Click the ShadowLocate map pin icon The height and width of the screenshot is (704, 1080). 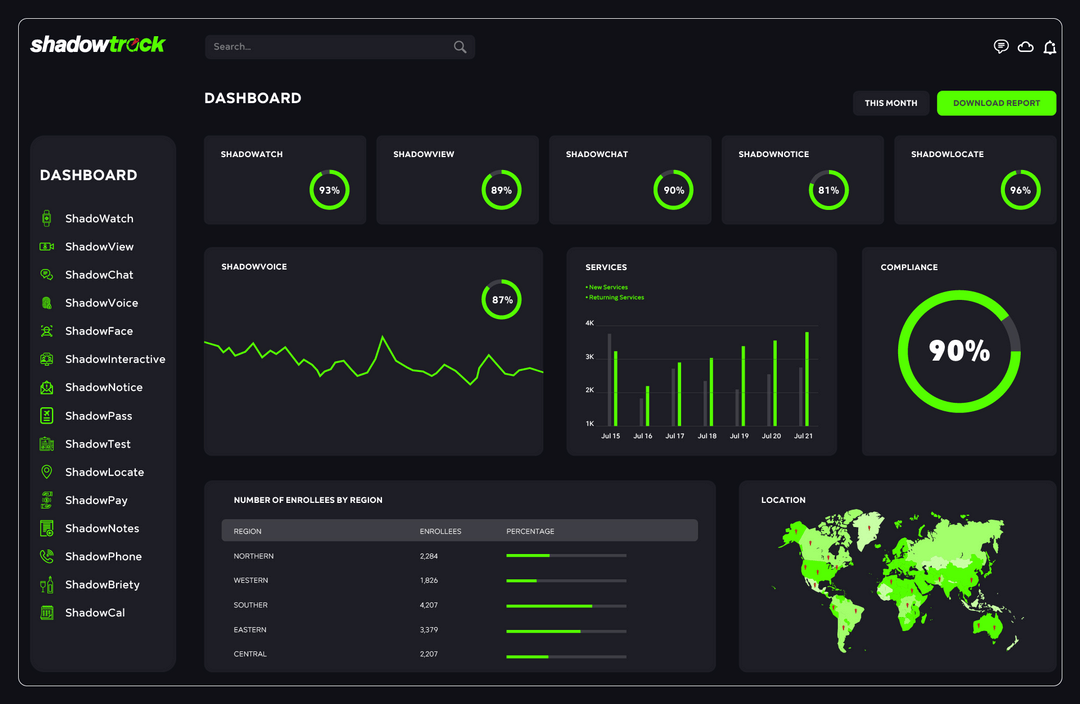pyautogui.click(x=46, y=472)
